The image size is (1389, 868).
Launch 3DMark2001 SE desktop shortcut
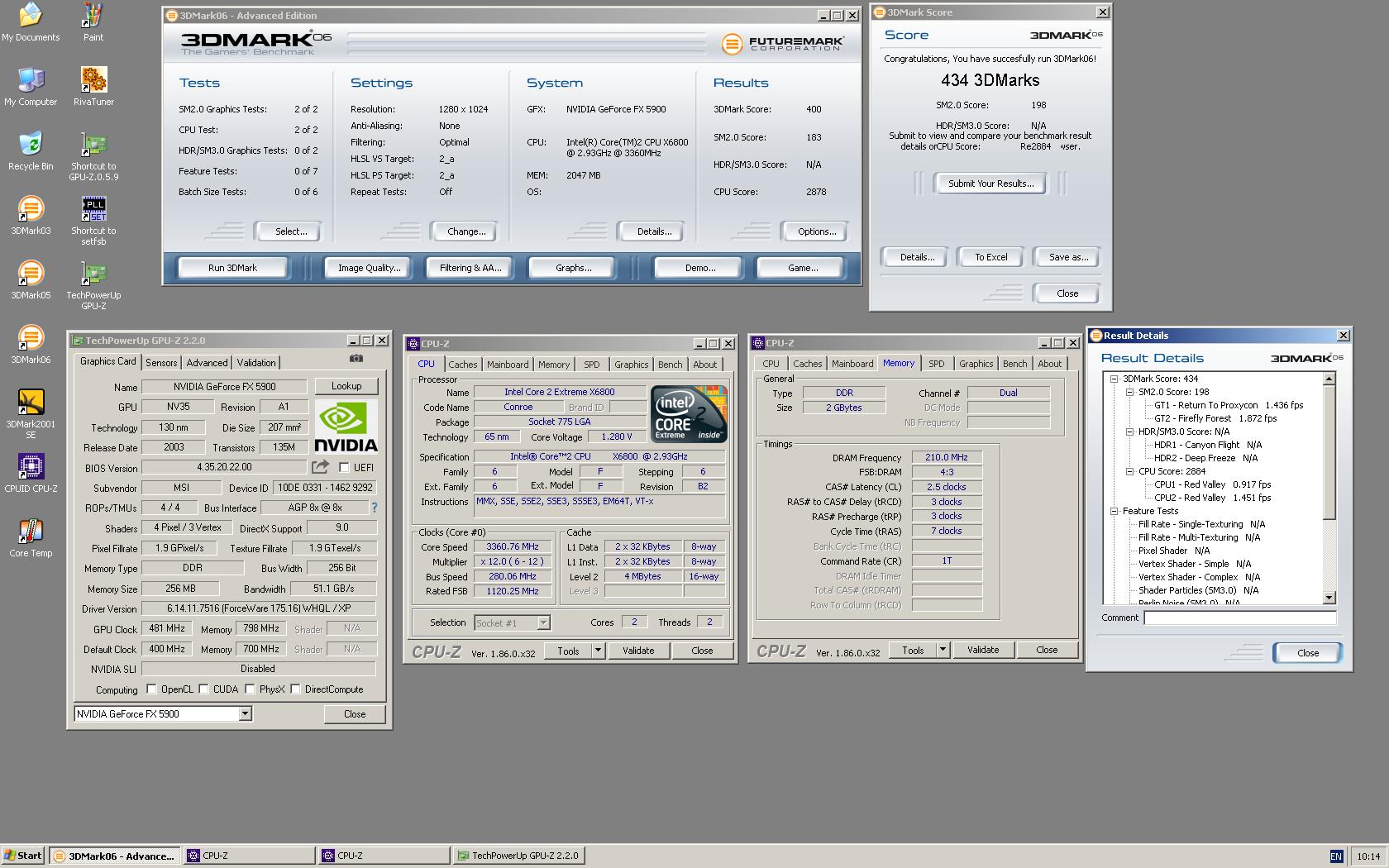tap(31, 413)
